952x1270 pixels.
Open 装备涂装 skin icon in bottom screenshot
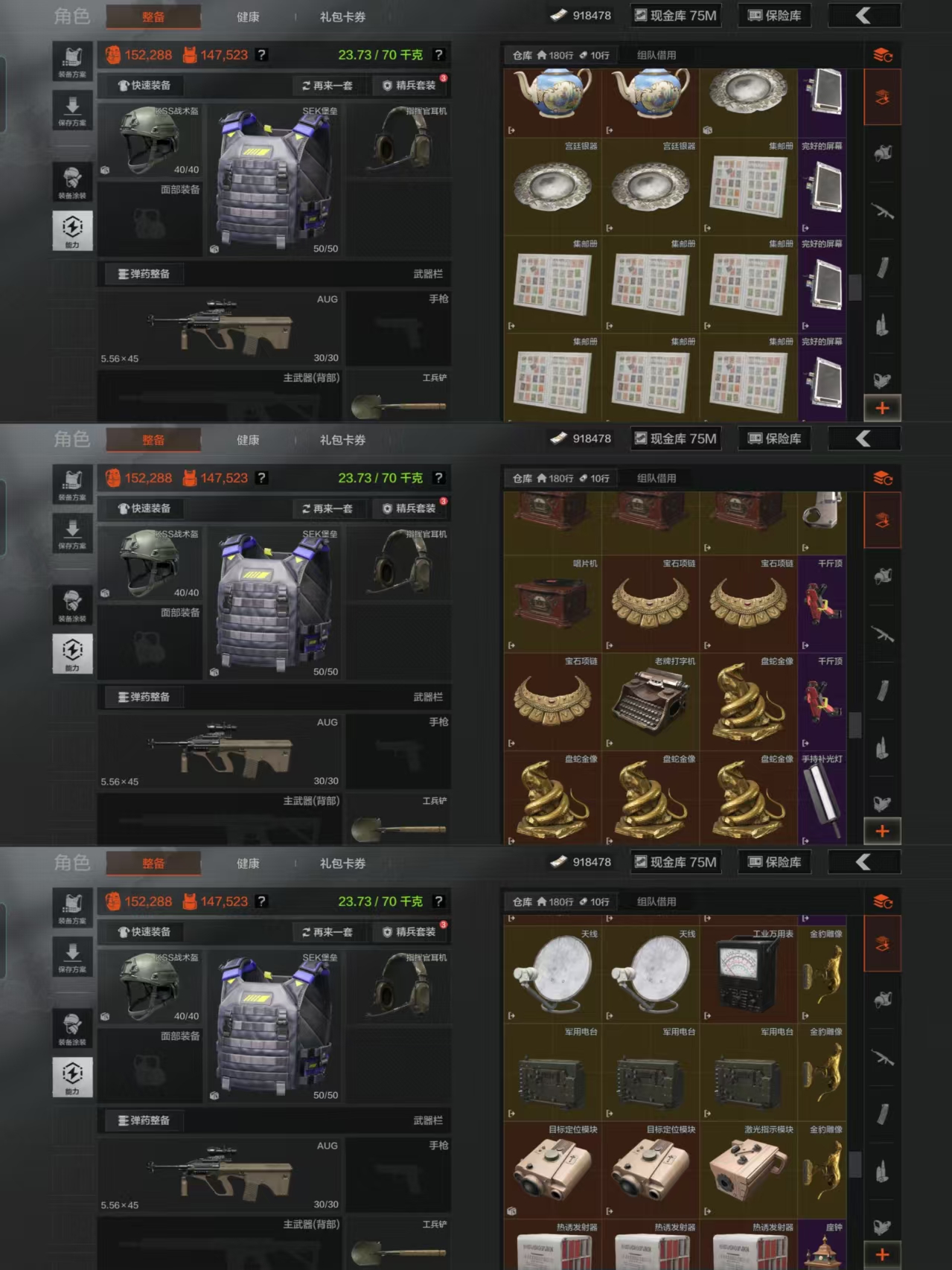click(72, 1028)
